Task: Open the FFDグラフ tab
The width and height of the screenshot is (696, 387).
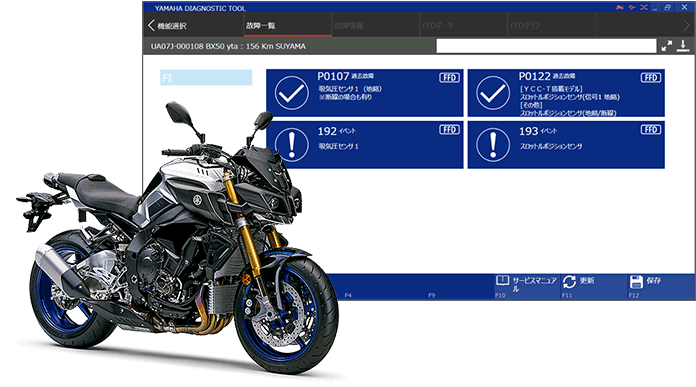Action: [551, 25]
